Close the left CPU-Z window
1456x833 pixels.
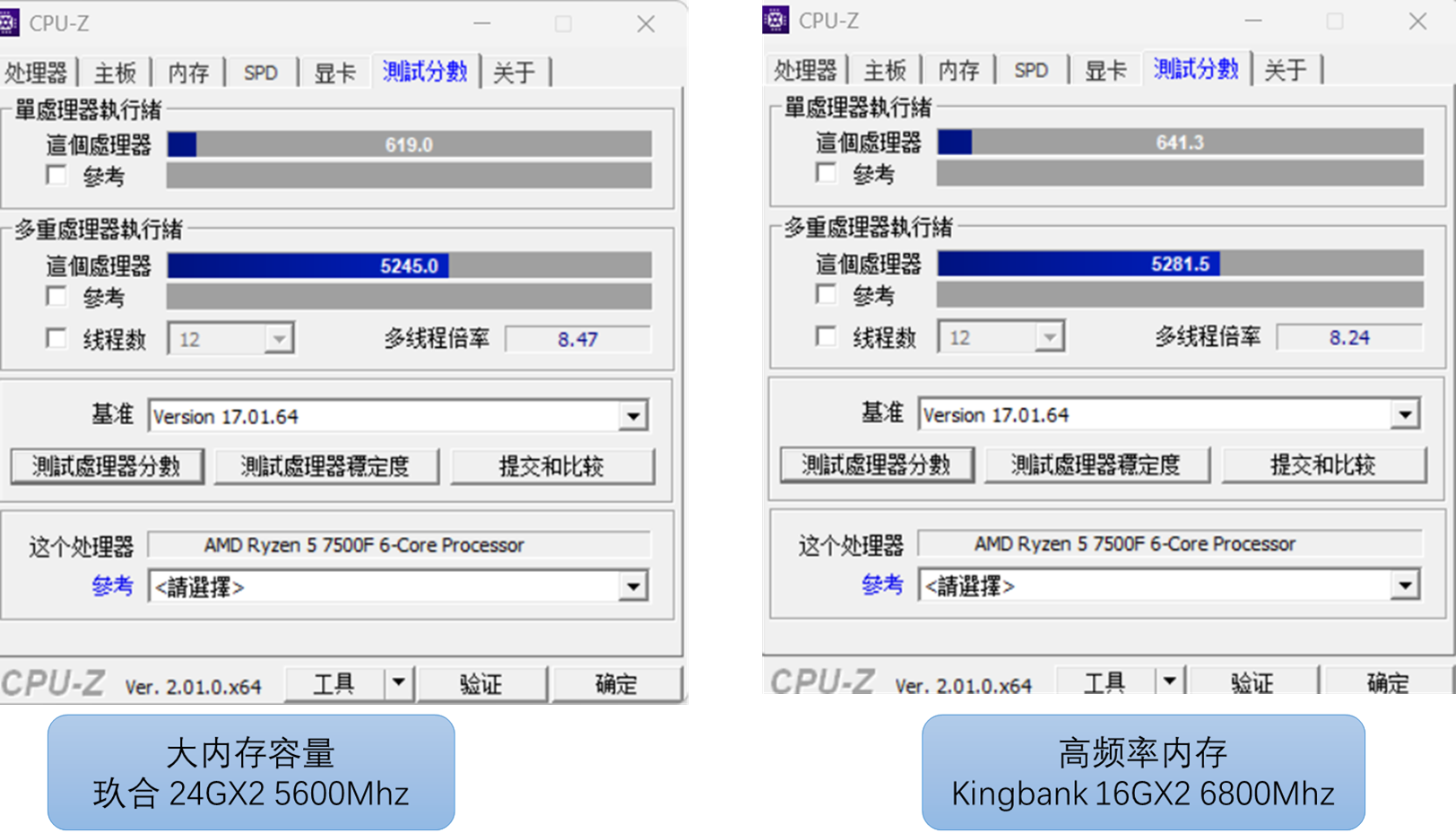[646, 24]
